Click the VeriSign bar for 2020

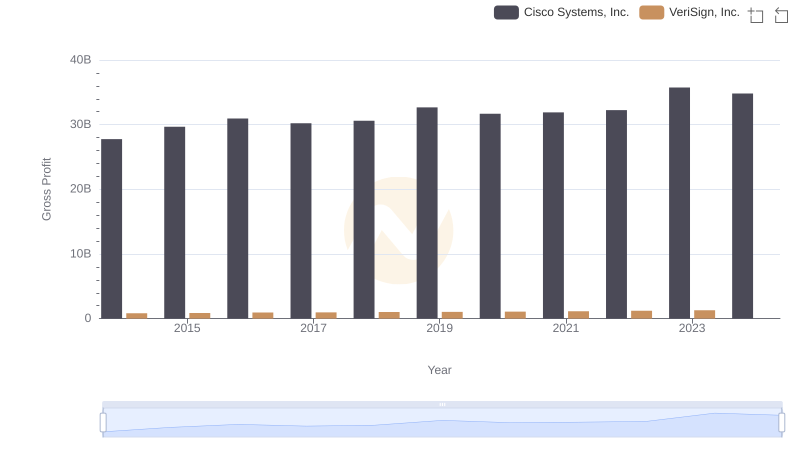point(515,315)
